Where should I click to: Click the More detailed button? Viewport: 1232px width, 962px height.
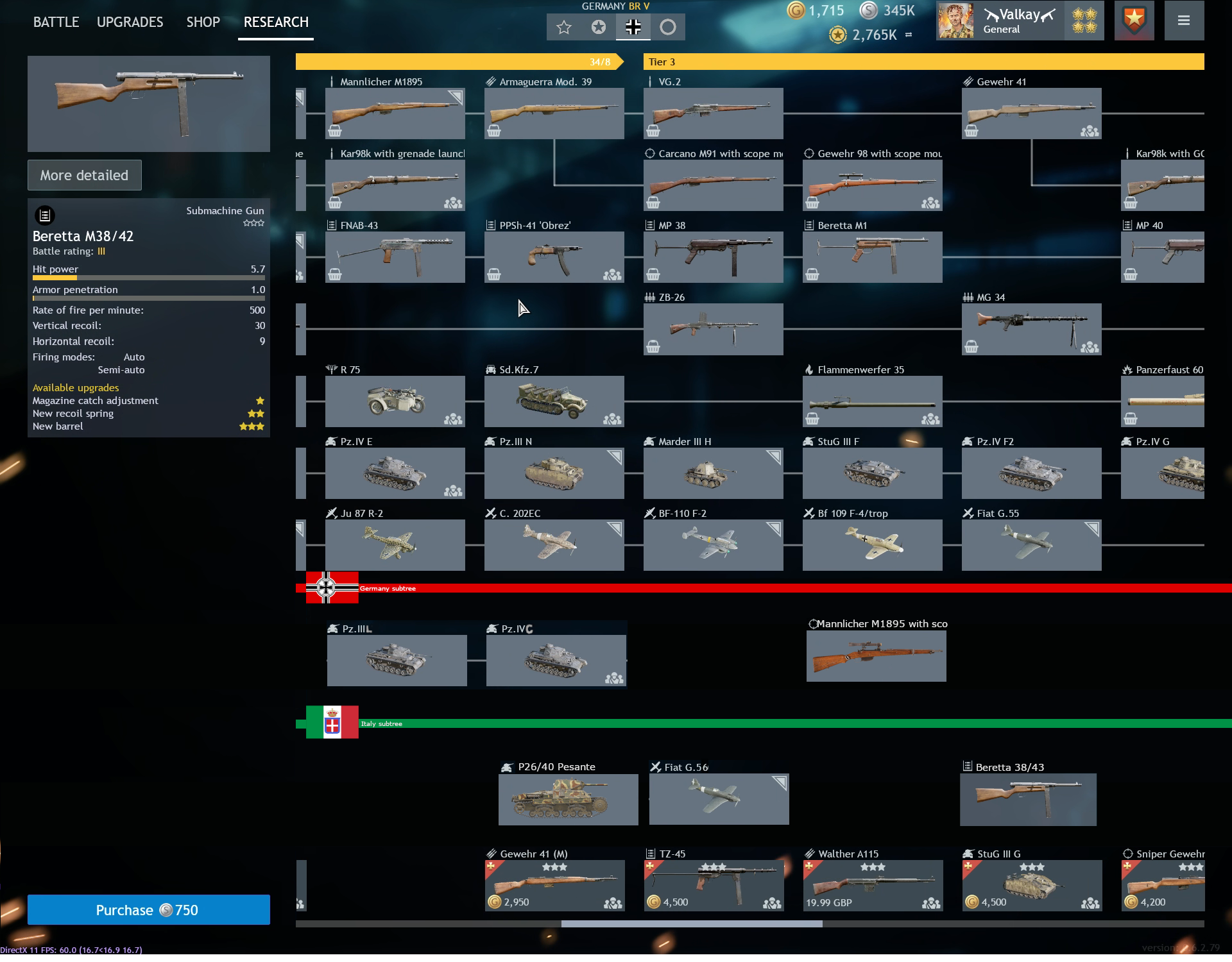(84, 175)
